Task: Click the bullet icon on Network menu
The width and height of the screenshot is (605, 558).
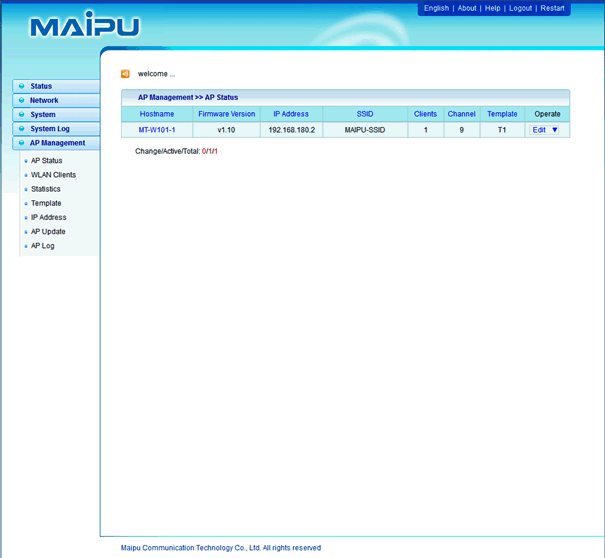Action: pyautogui.click(x=22, y=100)
